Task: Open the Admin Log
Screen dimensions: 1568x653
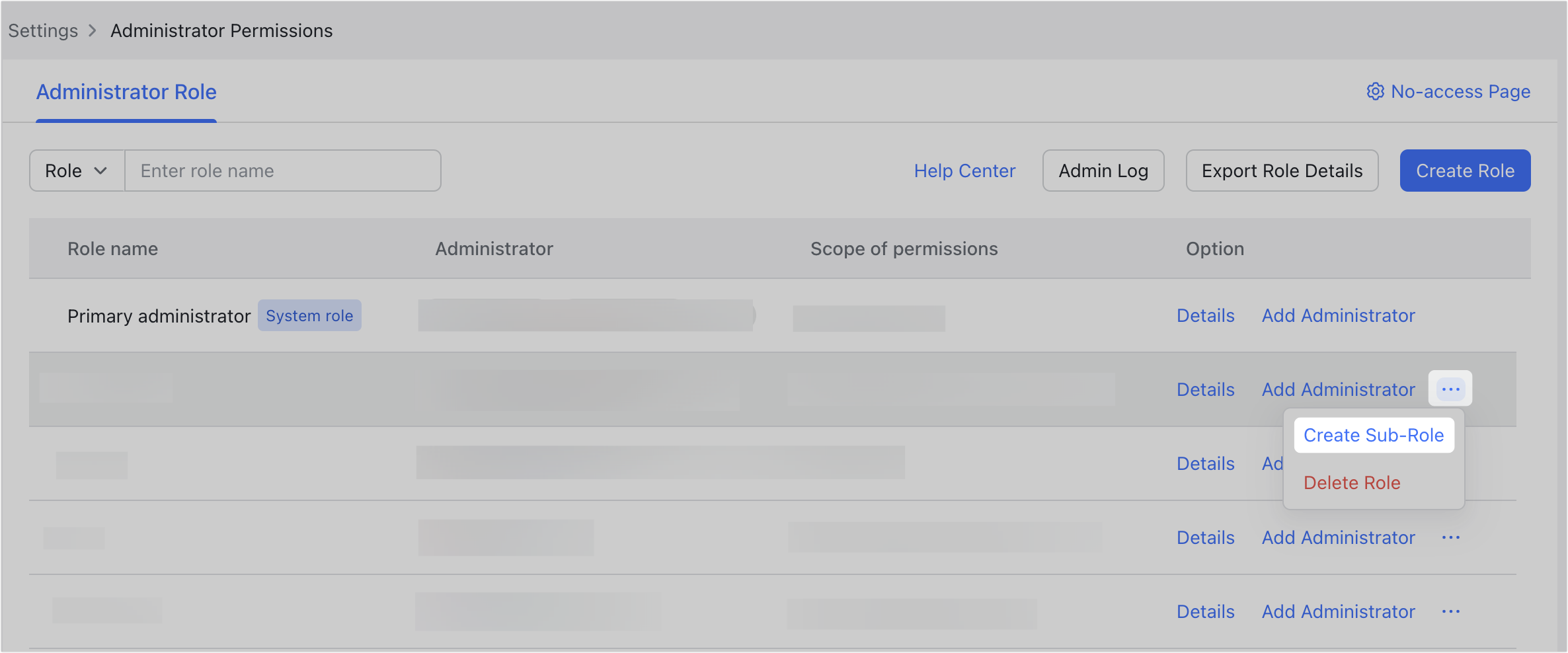Action: tap(1103, 171)
